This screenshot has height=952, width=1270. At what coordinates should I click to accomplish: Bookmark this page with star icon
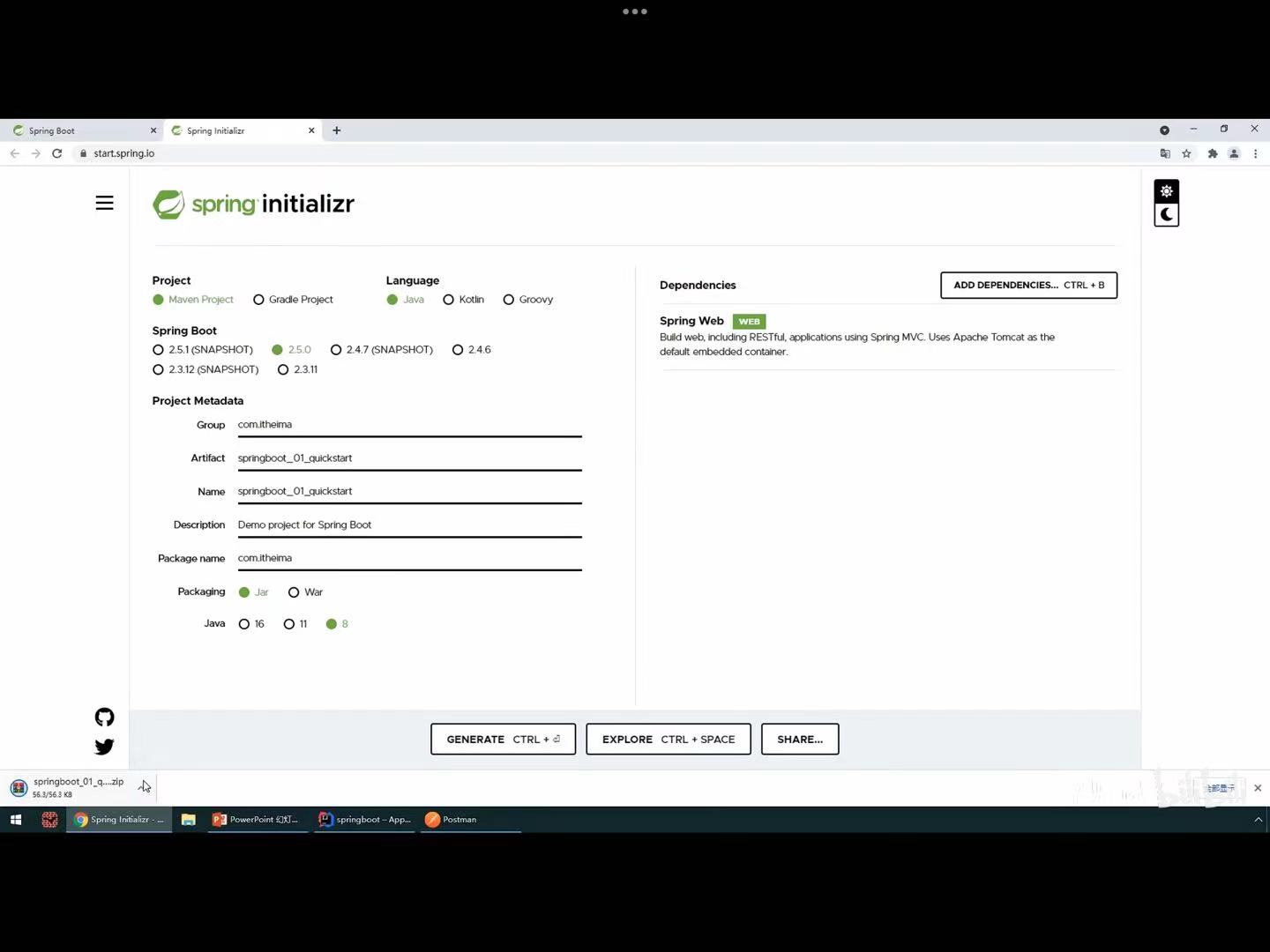tap(1187, 153)
